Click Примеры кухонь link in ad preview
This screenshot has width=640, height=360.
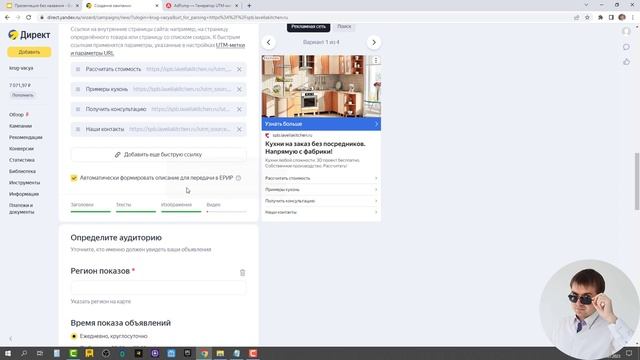[321, 190]
